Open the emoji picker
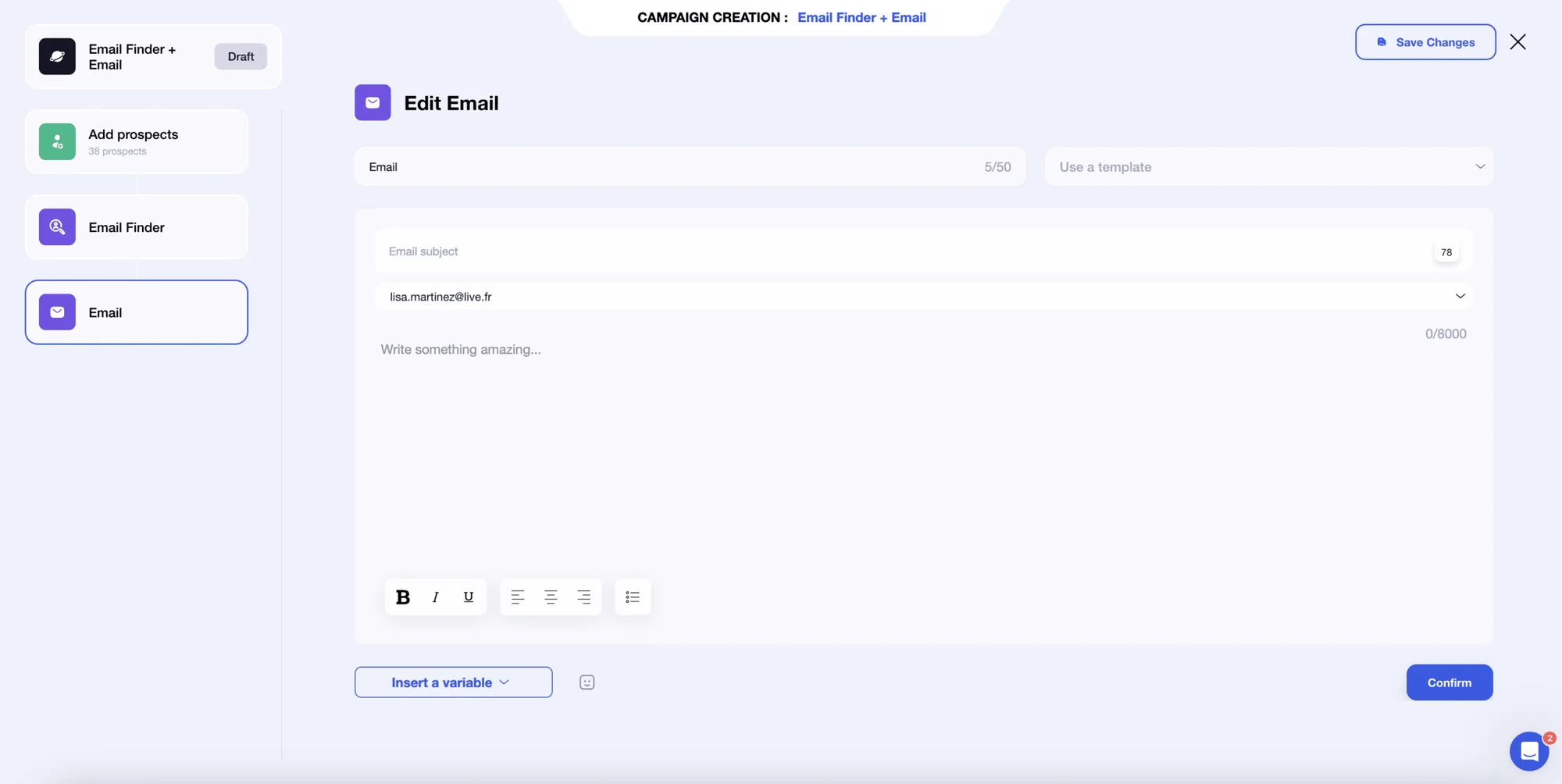This screenshot has height=784, width=1562. point(587,682)
